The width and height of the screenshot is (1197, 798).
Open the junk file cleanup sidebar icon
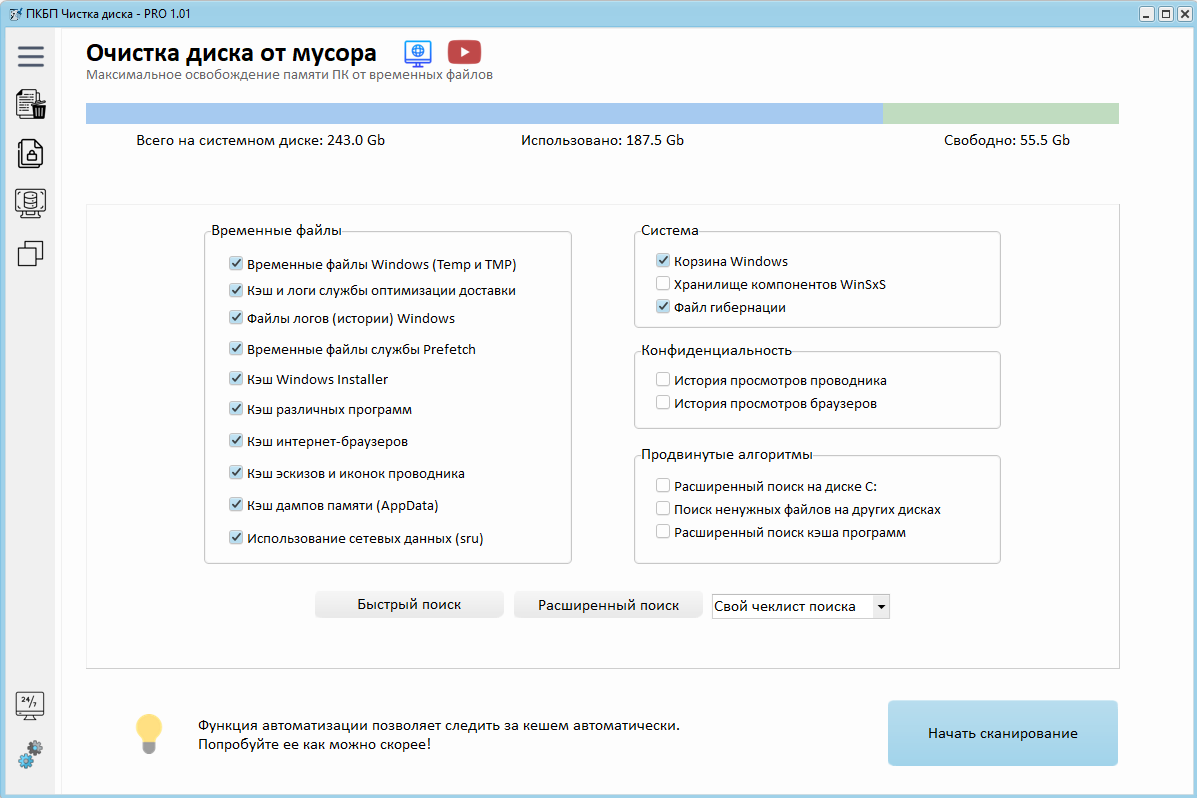(x=31, y=104)
